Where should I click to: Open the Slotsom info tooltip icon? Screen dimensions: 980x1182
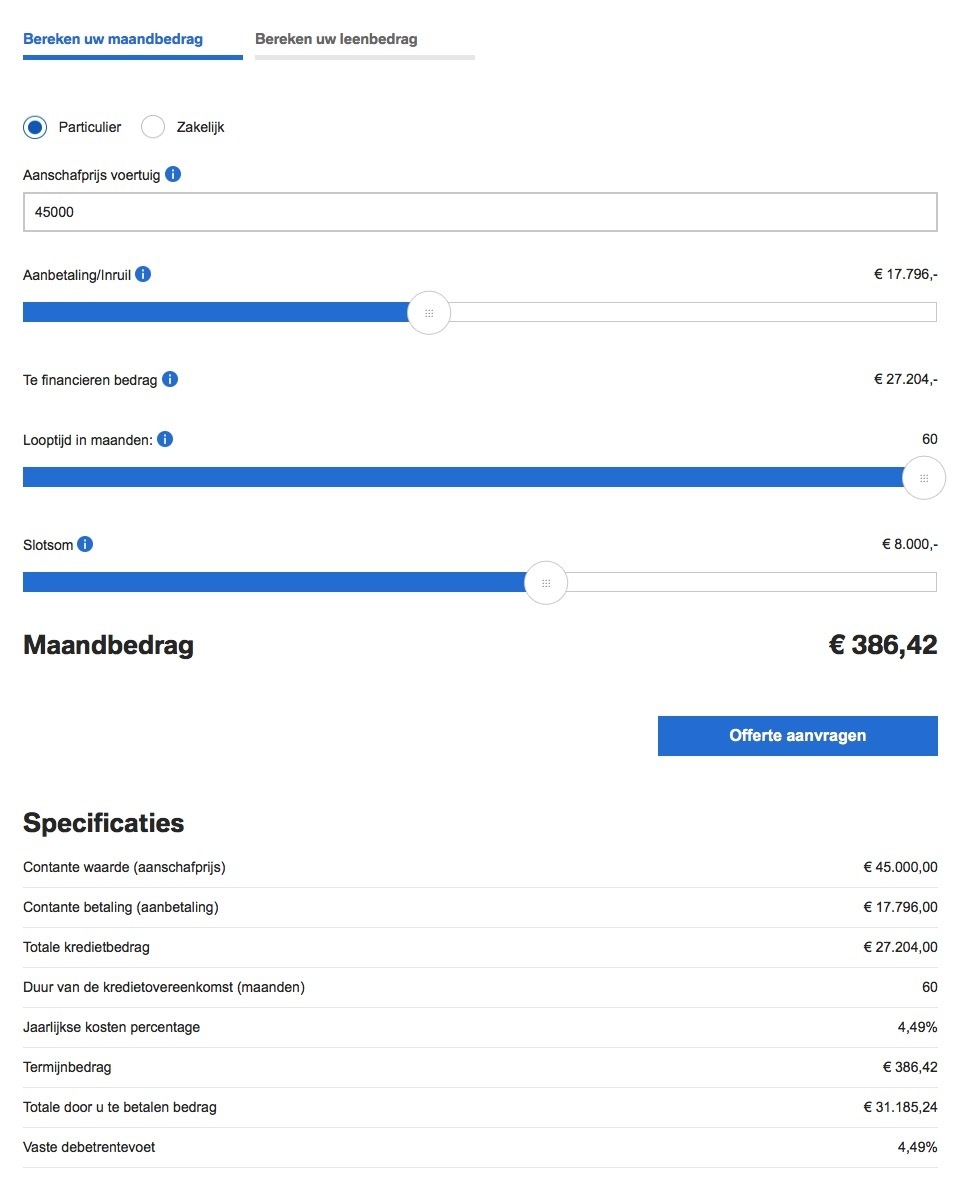pos(85,545)
